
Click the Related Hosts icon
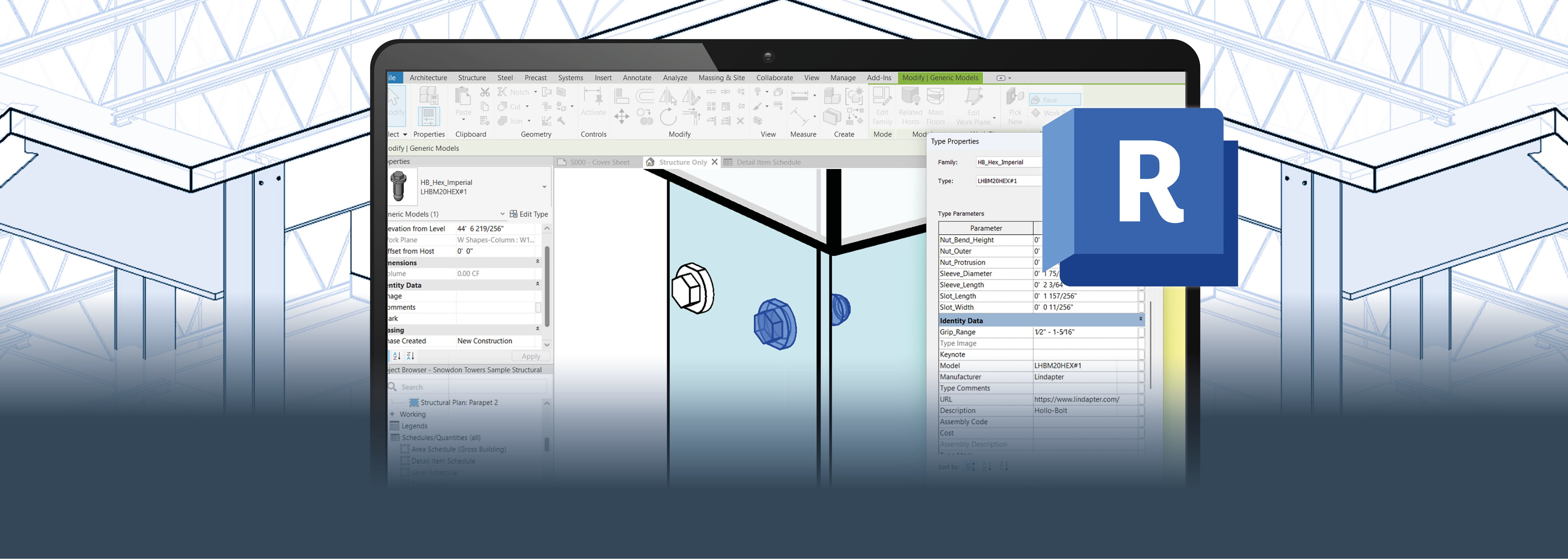(x=911, y=96)
